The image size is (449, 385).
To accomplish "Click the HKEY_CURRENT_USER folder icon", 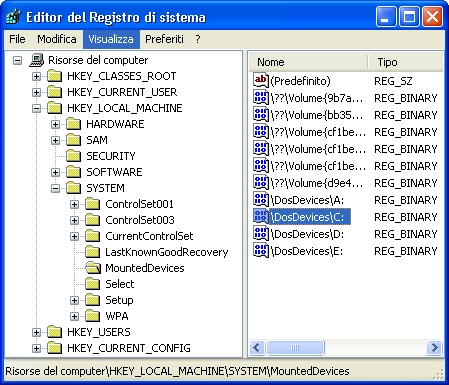I will [x=54, y=92].
